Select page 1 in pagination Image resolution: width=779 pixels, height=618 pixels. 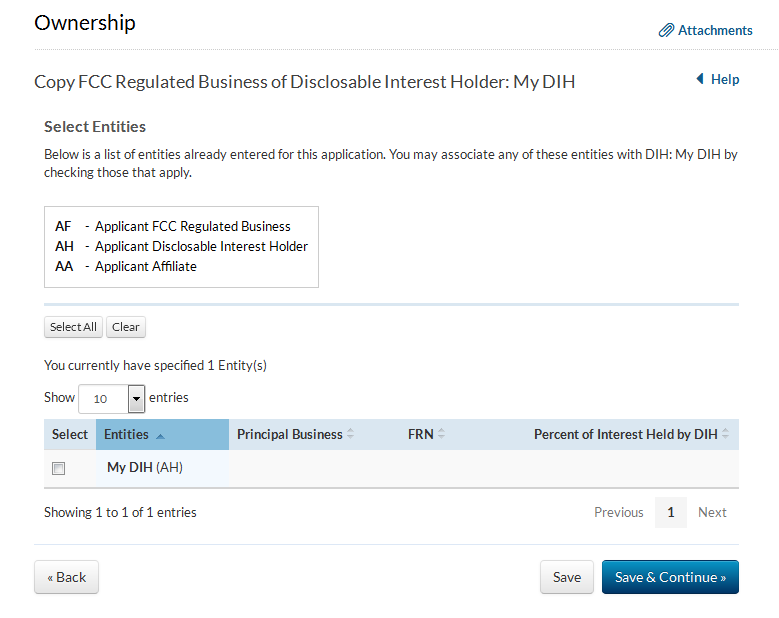(x=671, y=512)
